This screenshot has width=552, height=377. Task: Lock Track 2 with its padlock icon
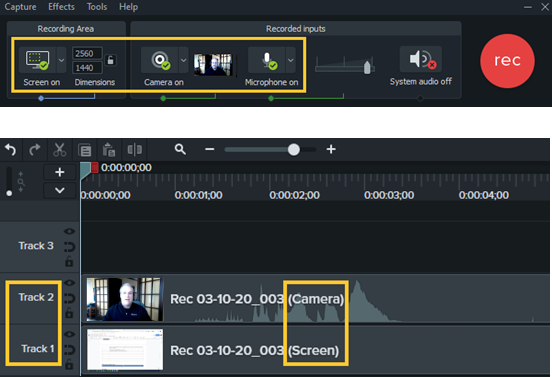(69, 313)
